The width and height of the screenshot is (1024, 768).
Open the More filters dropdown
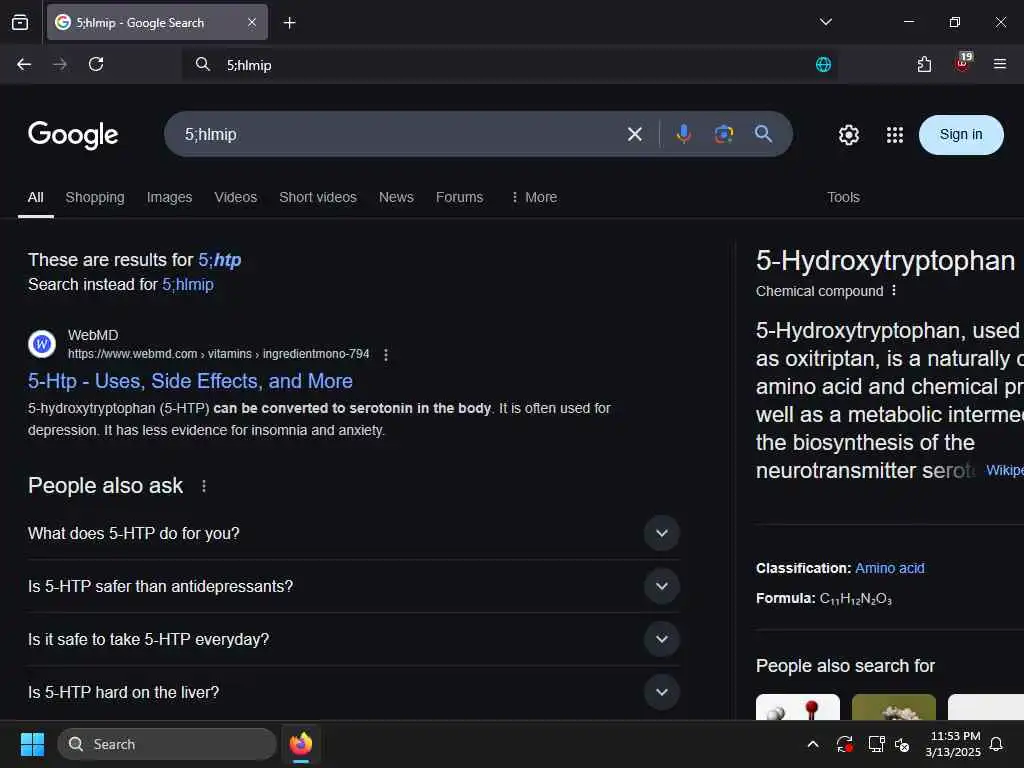[x=534, y=197]
